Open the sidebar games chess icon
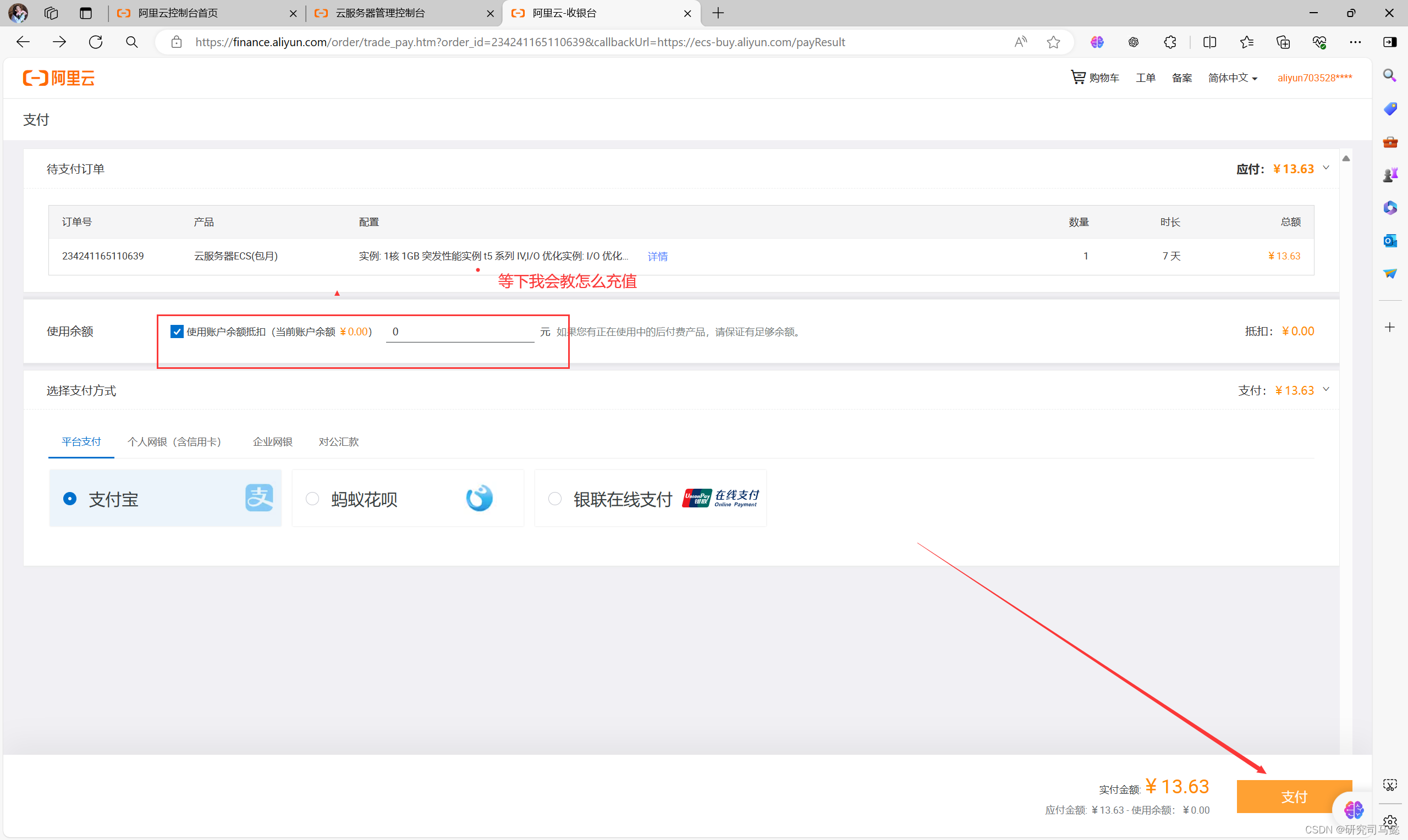The width and height of the screenshot is (1408, 840). [x=1390, y=174]
